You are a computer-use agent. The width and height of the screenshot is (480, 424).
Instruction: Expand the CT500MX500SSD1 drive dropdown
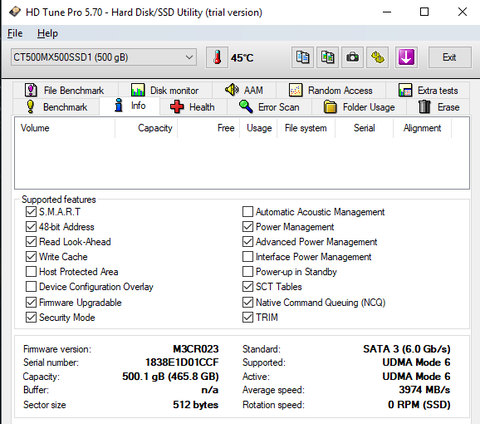pyautogui.click(x=104, y=57)
